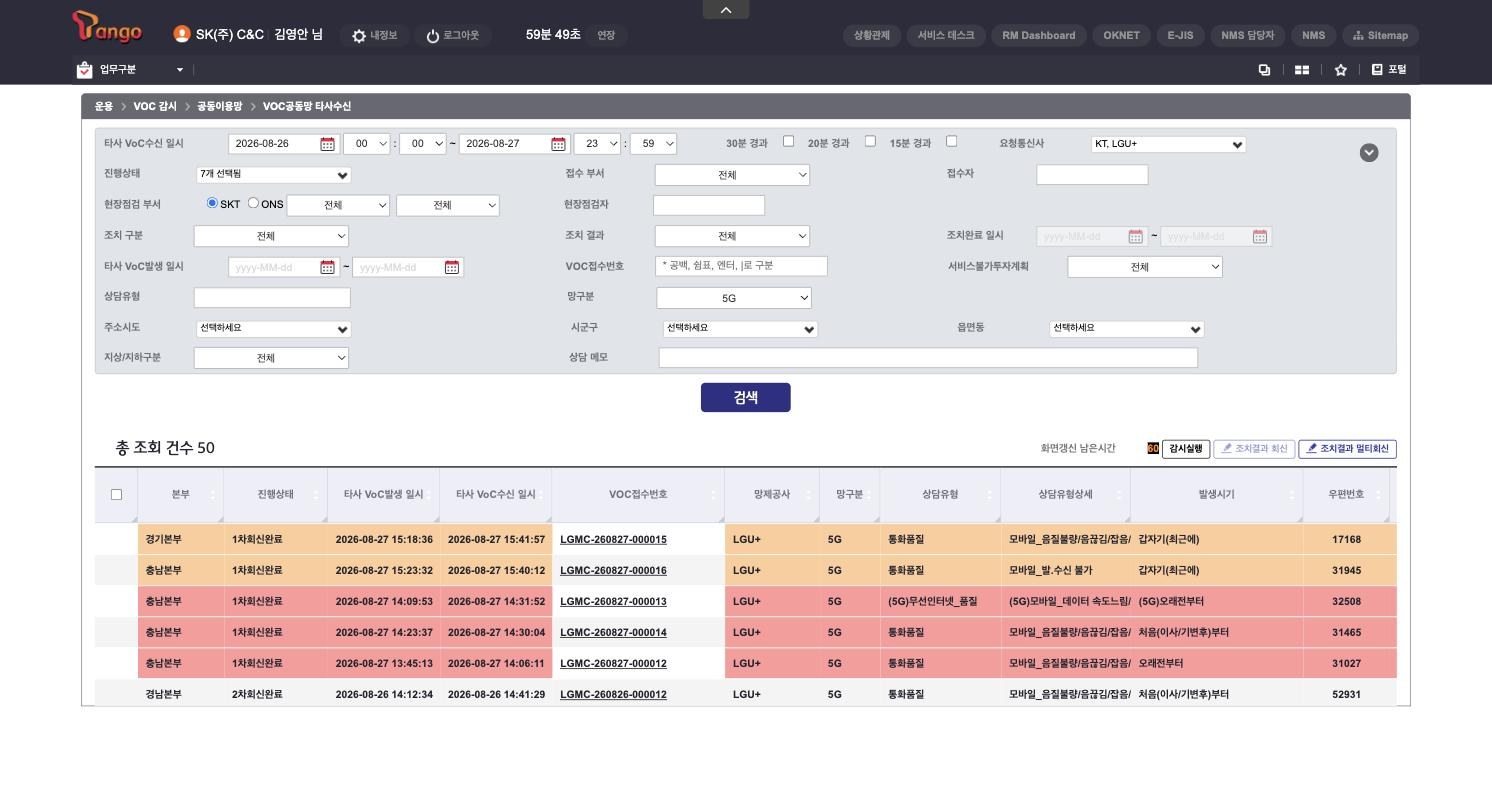1492x812 pixels.
Task: Open the OKNET menu item
Action: click(1122, 36)
